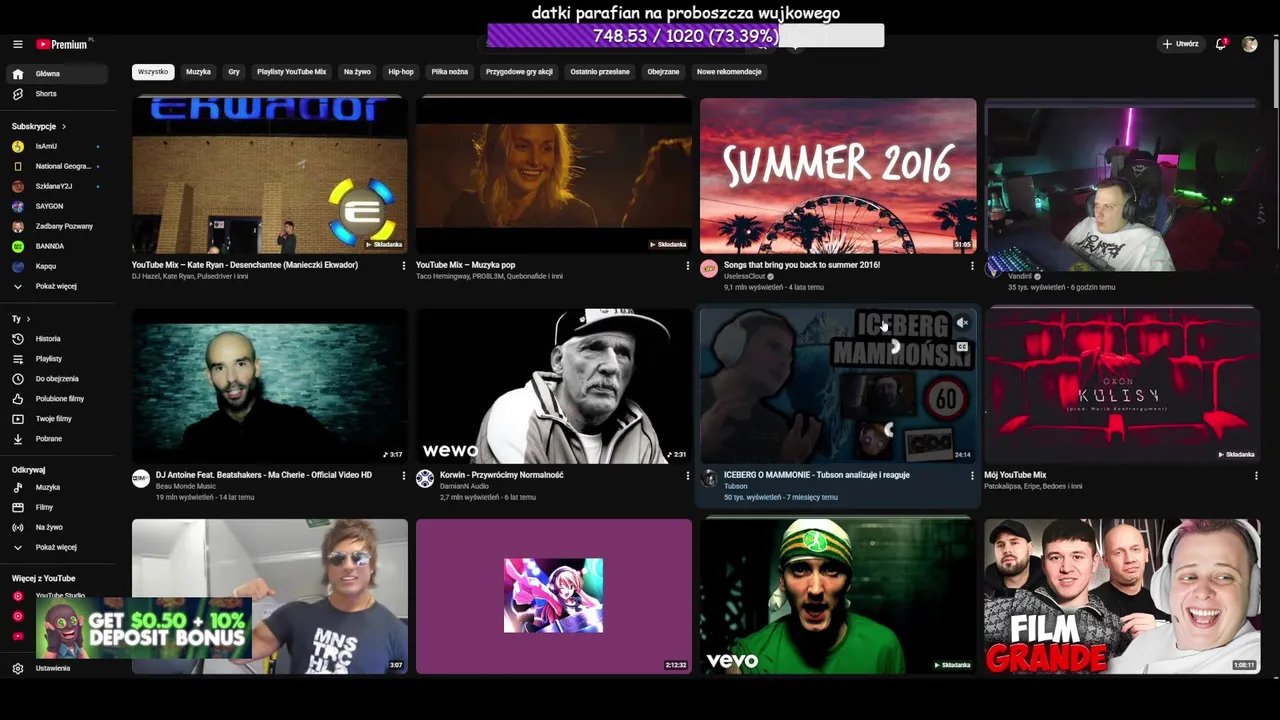This screenshot has width=1280, height=720.
Task: Select the Muzyka filter chip
Action: click(198, 72)
